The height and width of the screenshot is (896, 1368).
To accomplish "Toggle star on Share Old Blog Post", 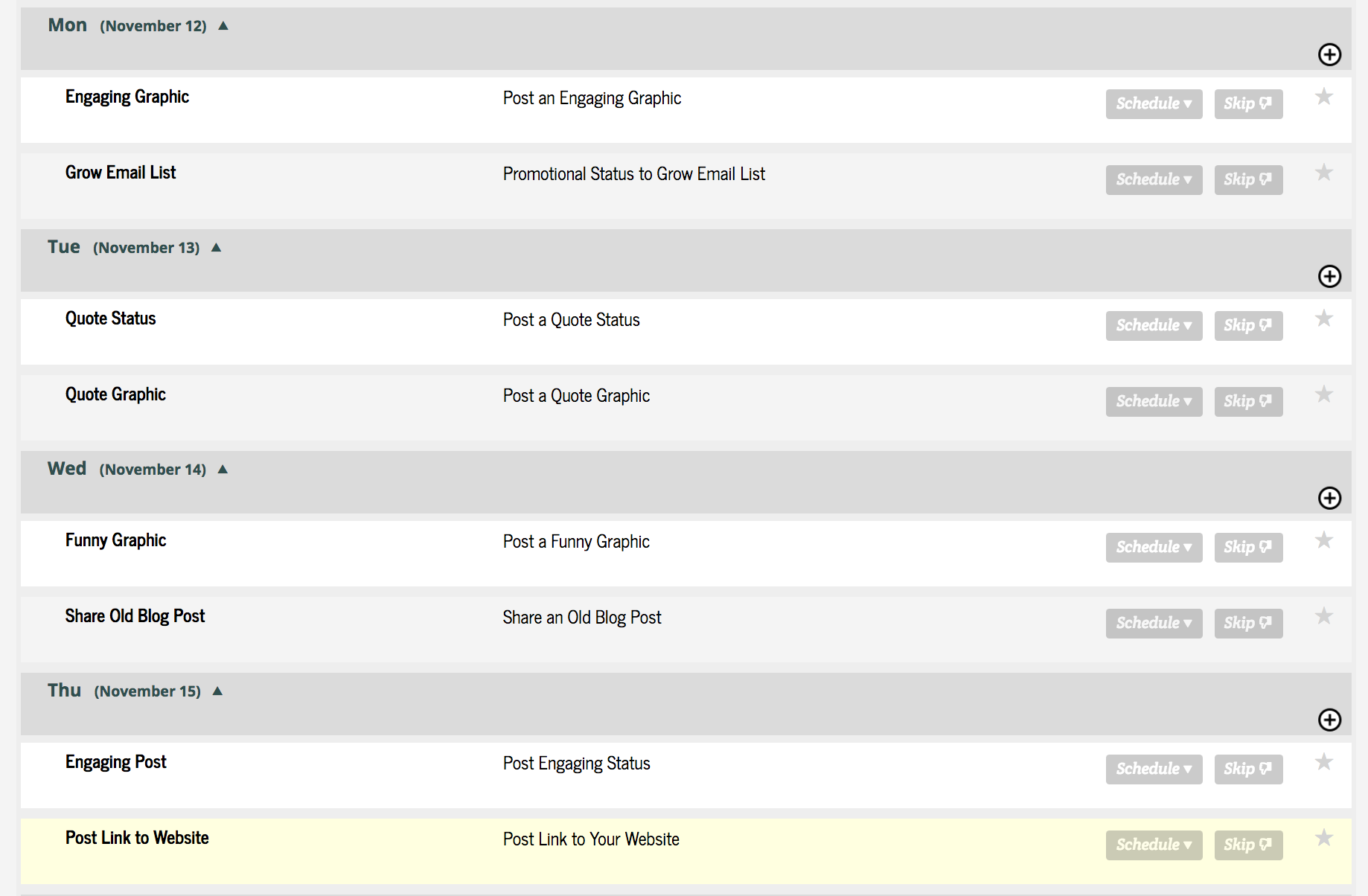I will coord(1324,616).
